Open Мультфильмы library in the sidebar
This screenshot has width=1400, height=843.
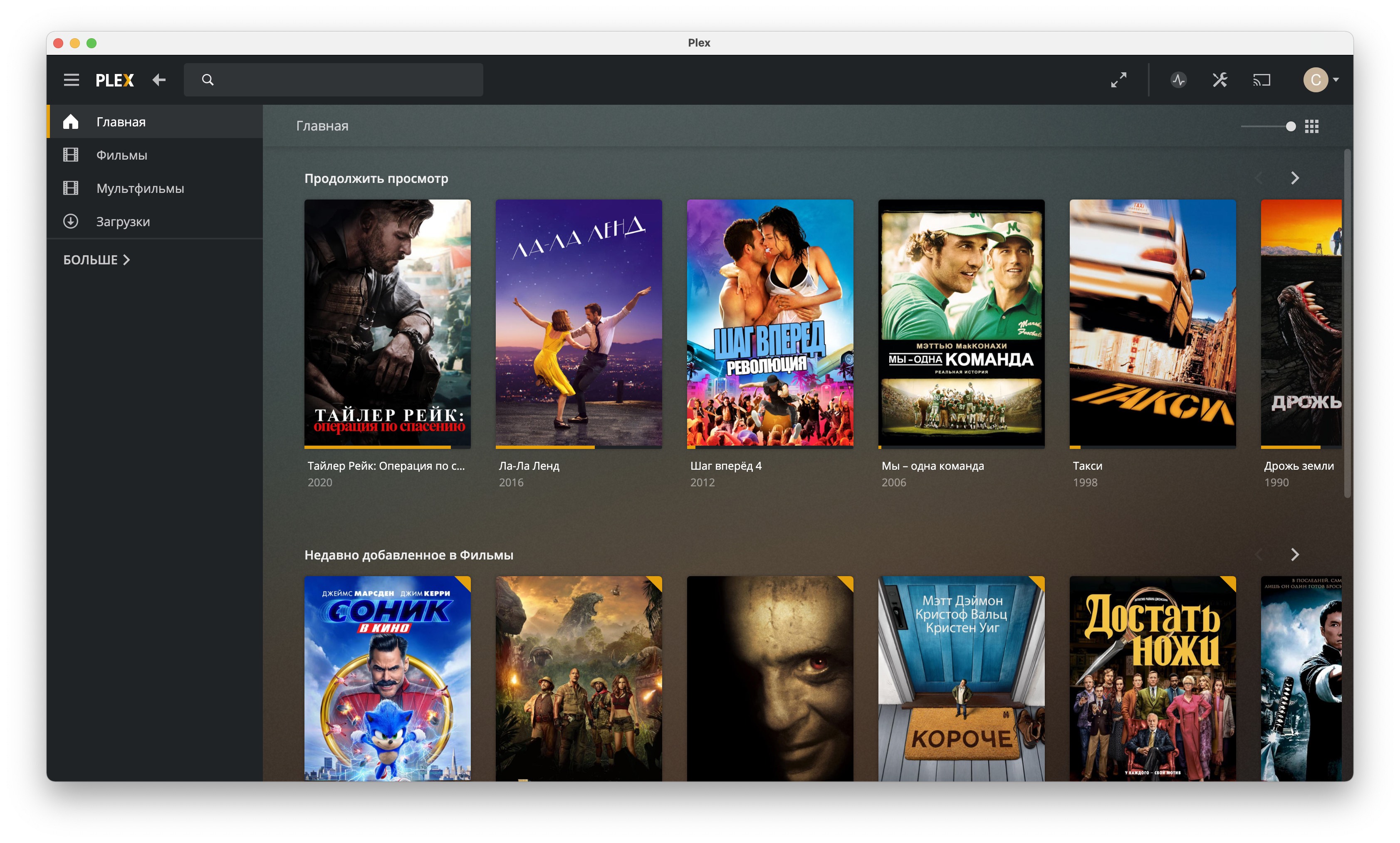pyautogui.click(x=140, y=188)
